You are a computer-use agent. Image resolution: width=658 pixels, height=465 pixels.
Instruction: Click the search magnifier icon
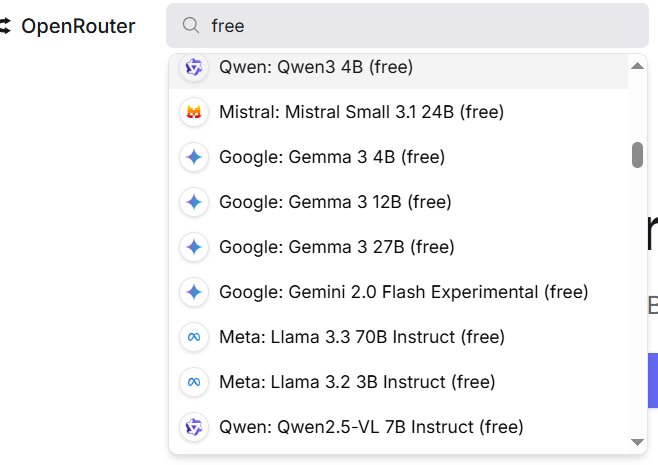tap(190, 26)
